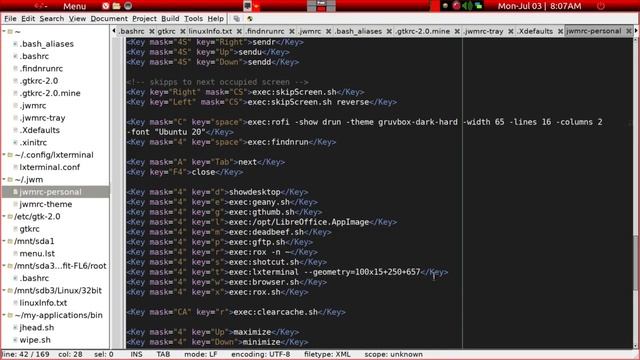Close the linuxInfo.txt tab
This screenshot has width=640, height=360.
pyautogui.click(x=239, y=31)
